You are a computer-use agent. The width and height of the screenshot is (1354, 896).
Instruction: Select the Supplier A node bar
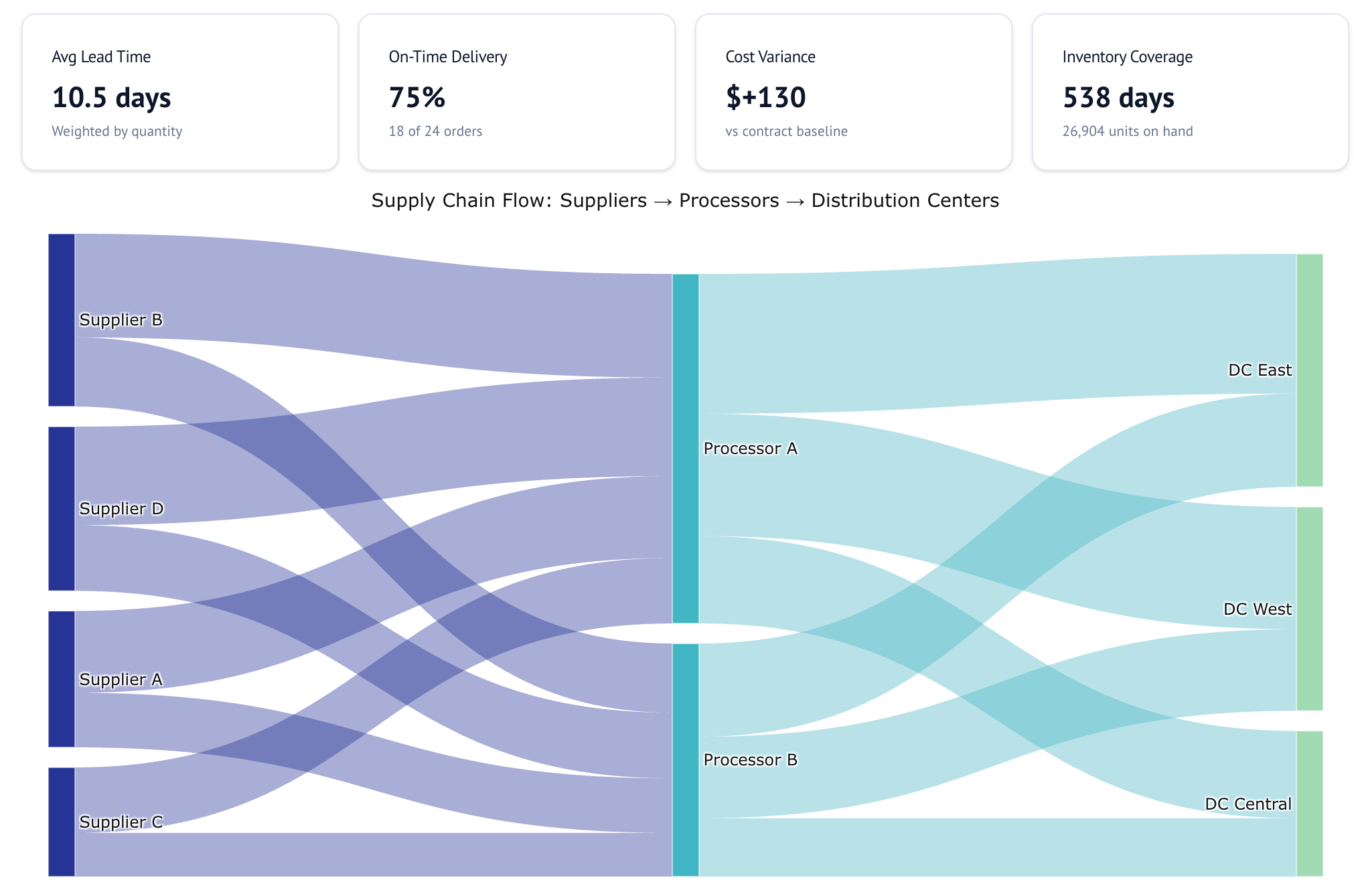[62, 678]
